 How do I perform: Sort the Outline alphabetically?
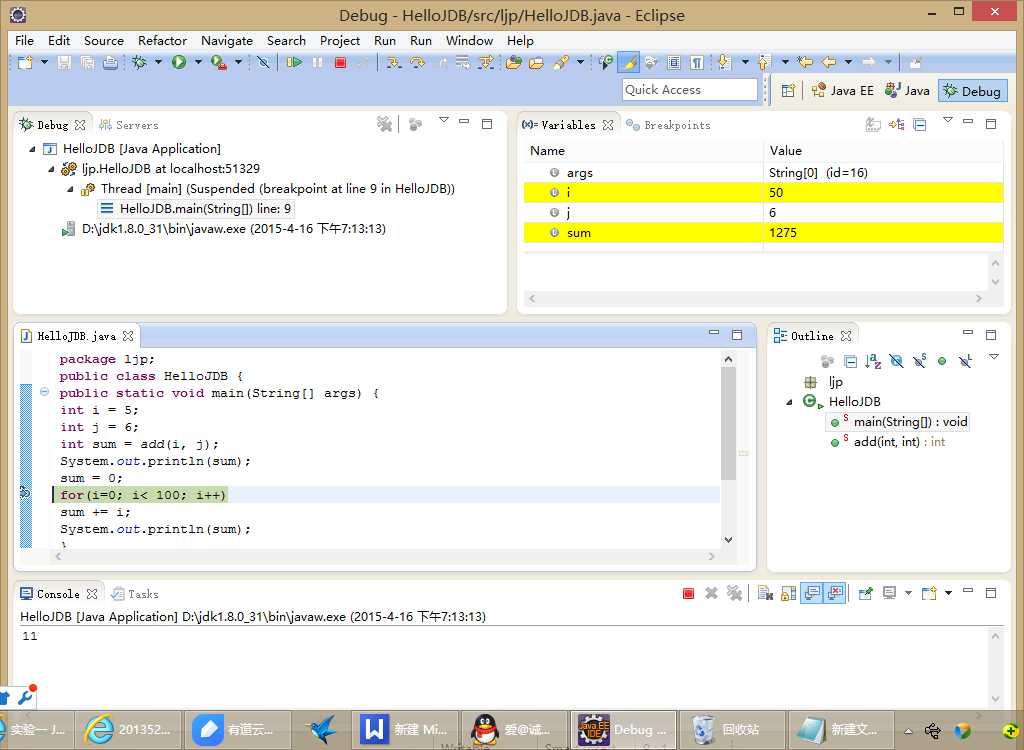point(873,361)
